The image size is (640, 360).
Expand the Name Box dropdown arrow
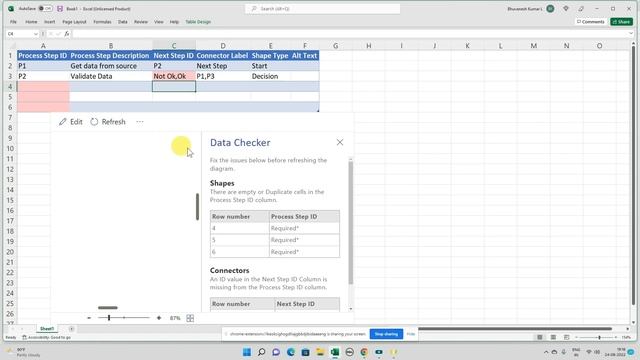36,34
